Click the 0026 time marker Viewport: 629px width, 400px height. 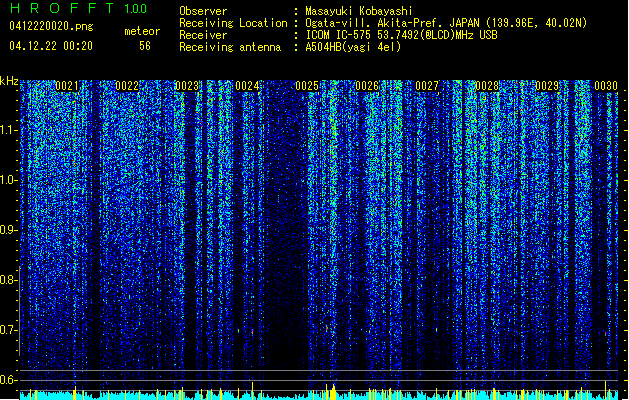[367, 86]
